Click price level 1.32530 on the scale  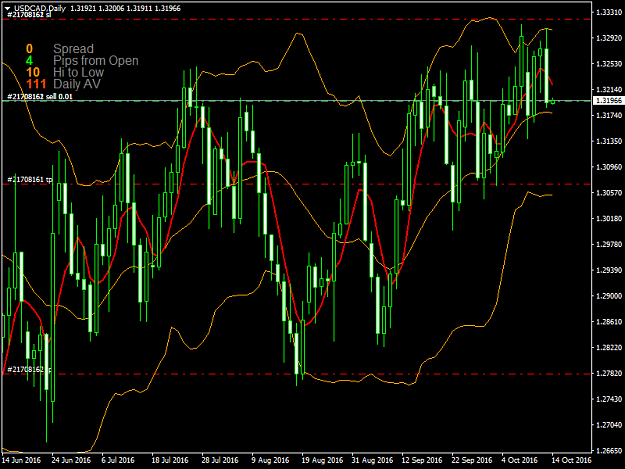(x=609, y=64)
